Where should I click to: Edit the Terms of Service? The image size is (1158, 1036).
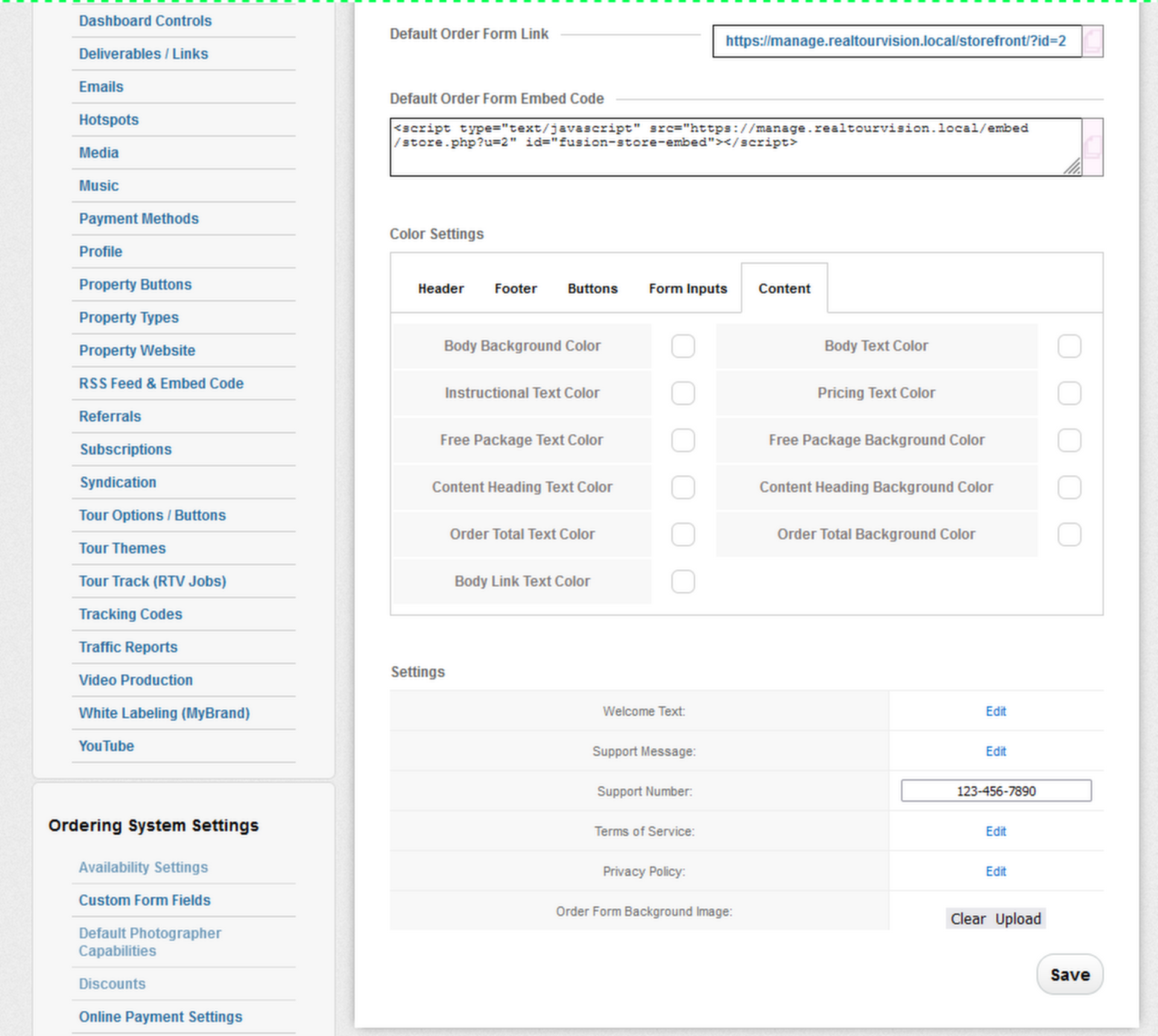click(x=995, y=832)
